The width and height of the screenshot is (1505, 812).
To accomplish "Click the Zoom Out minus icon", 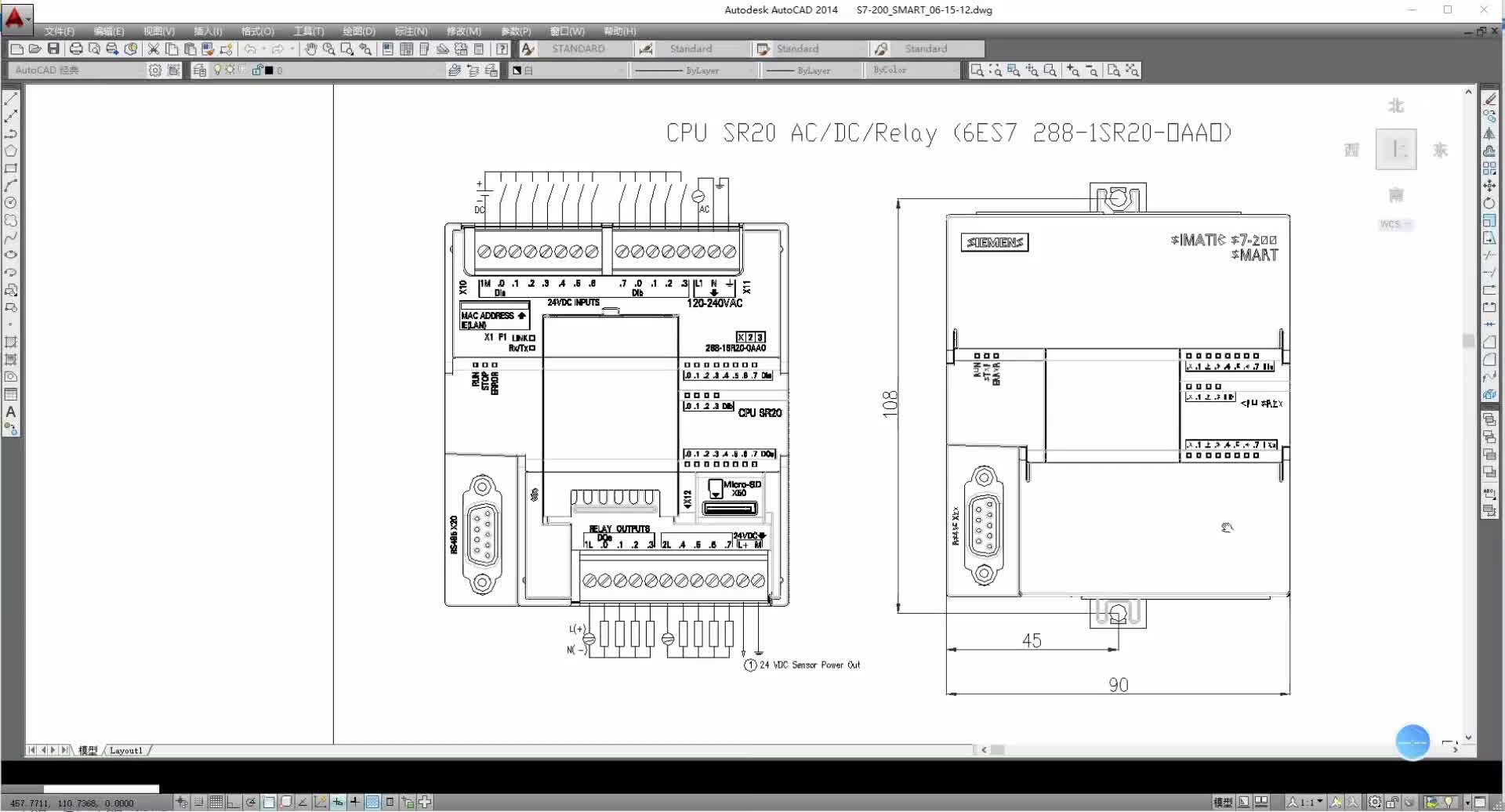I will (1091, 71).
